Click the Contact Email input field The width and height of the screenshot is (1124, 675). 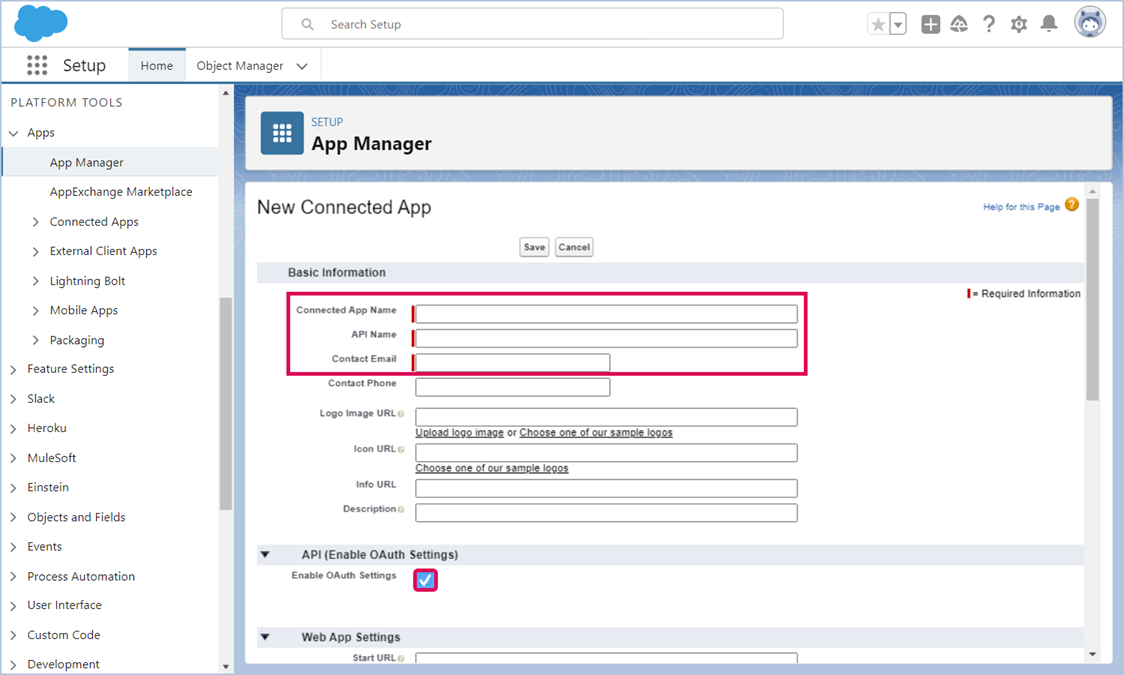pyautogui.click(x=513, y=363)
